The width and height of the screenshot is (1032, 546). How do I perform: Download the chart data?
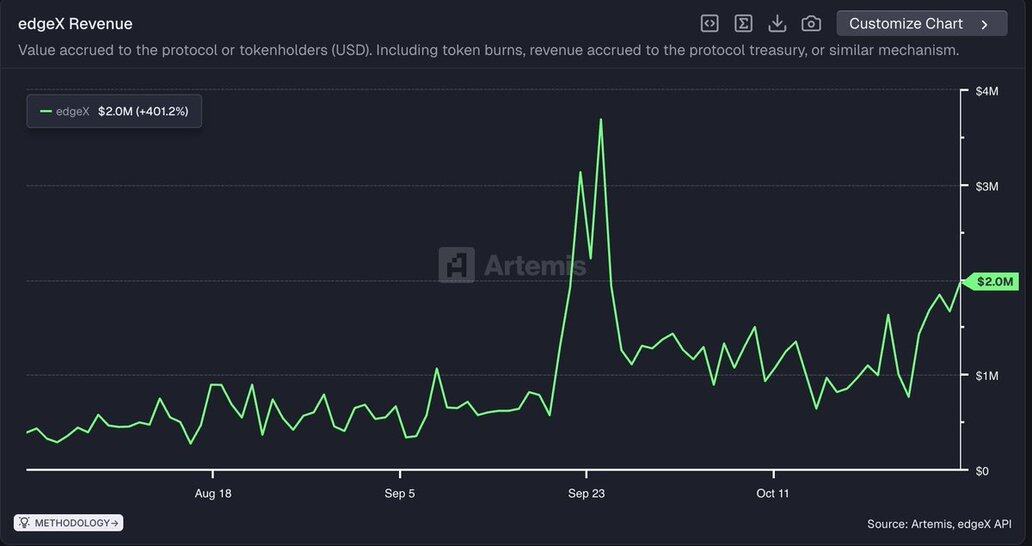777,23
